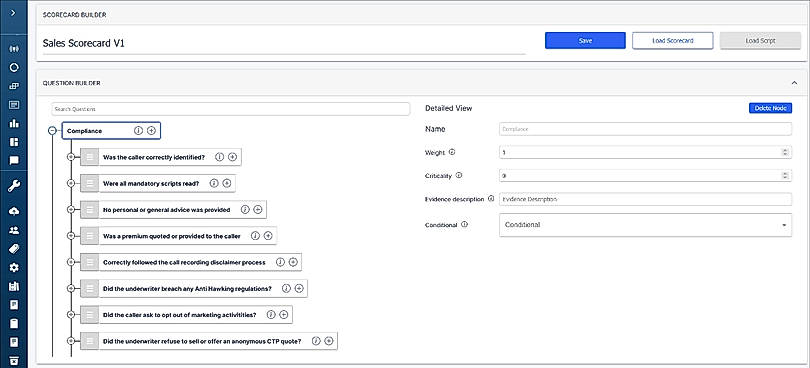
Task: Open the live broadcast signal icon in sidebar
Action: pyautogui.click(x=14, y=49)
